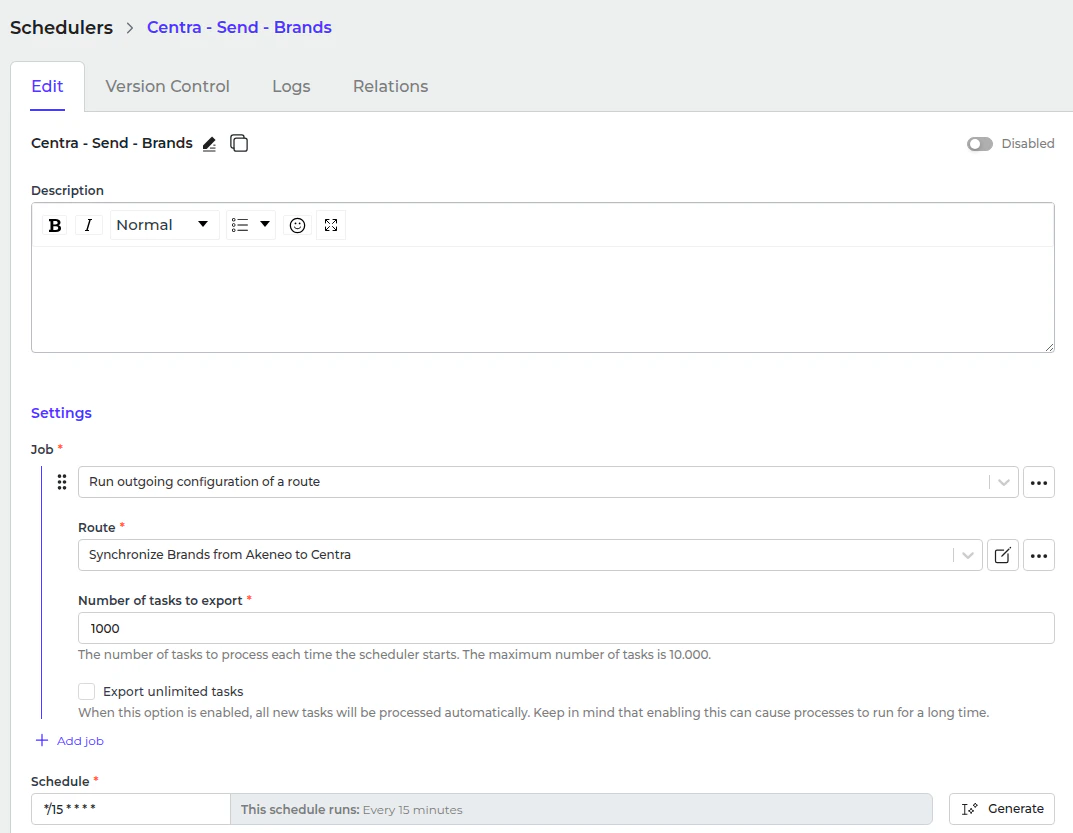Screen dimensions: 1073x833
Task: Toggle italic formatting in Description editor
Action: coord(88,225)
